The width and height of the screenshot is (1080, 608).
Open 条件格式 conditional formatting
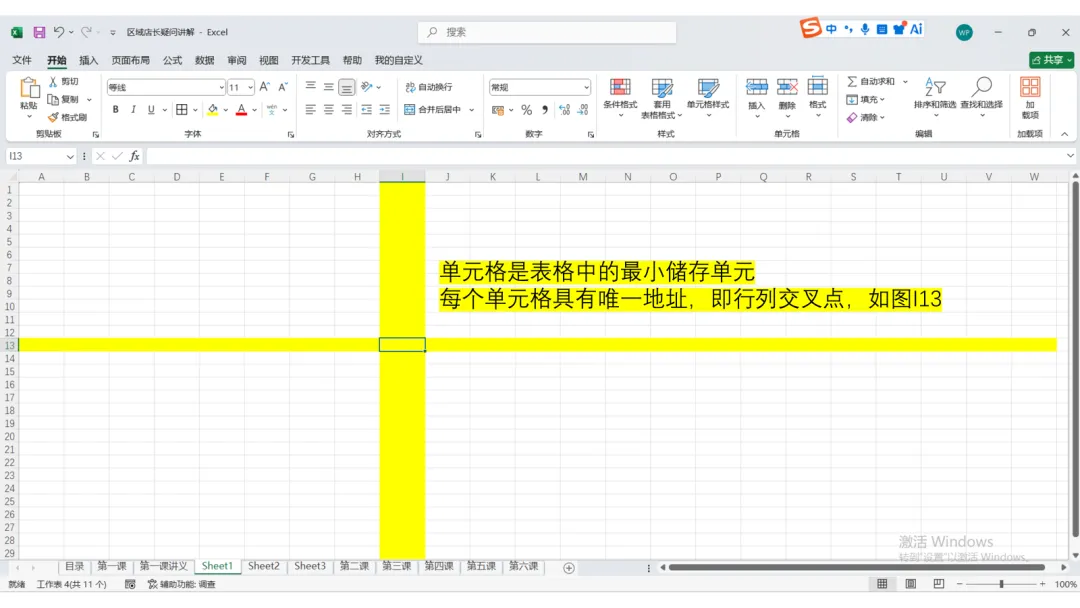coord(620,96)
